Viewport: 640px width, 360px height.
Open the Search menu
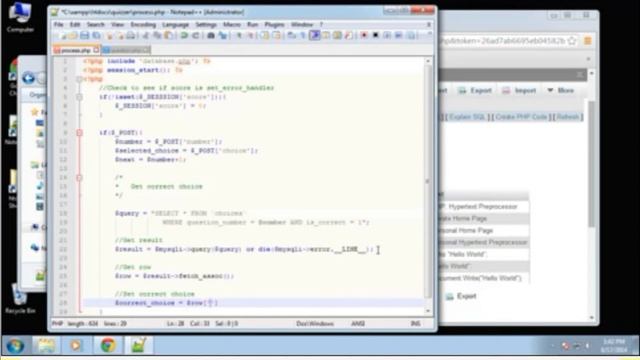(96, 25)
